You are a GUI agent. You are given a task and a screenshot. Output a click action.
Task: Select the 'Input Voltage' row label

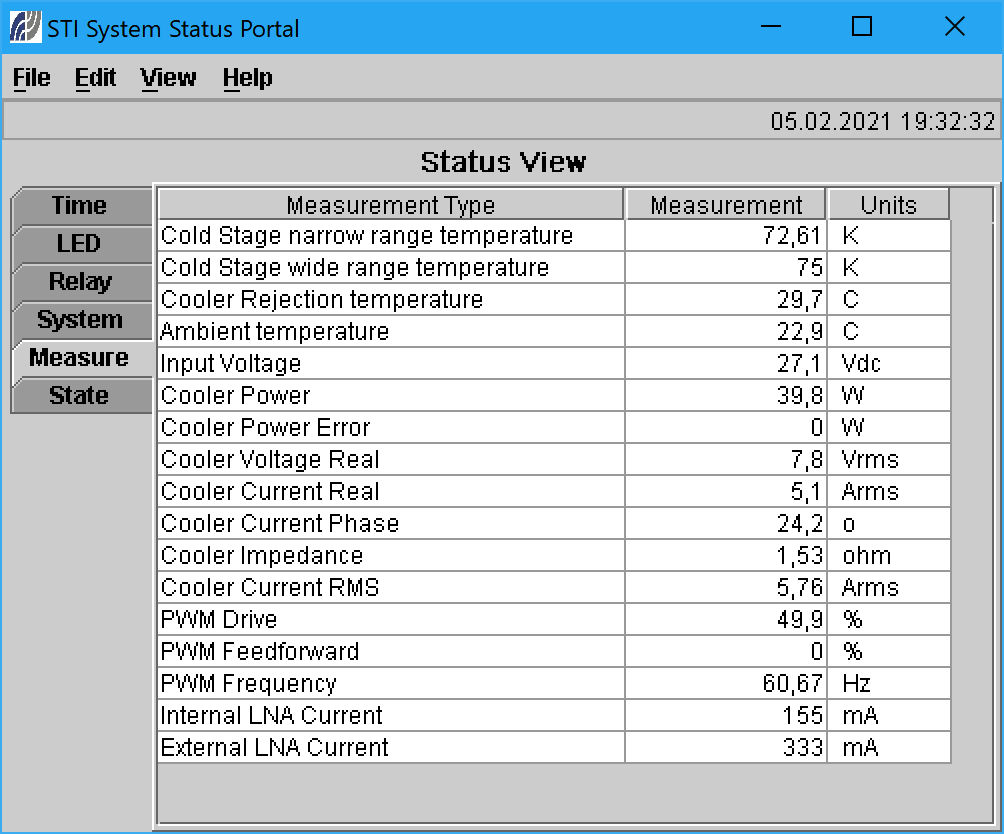(x=231, y=364)
